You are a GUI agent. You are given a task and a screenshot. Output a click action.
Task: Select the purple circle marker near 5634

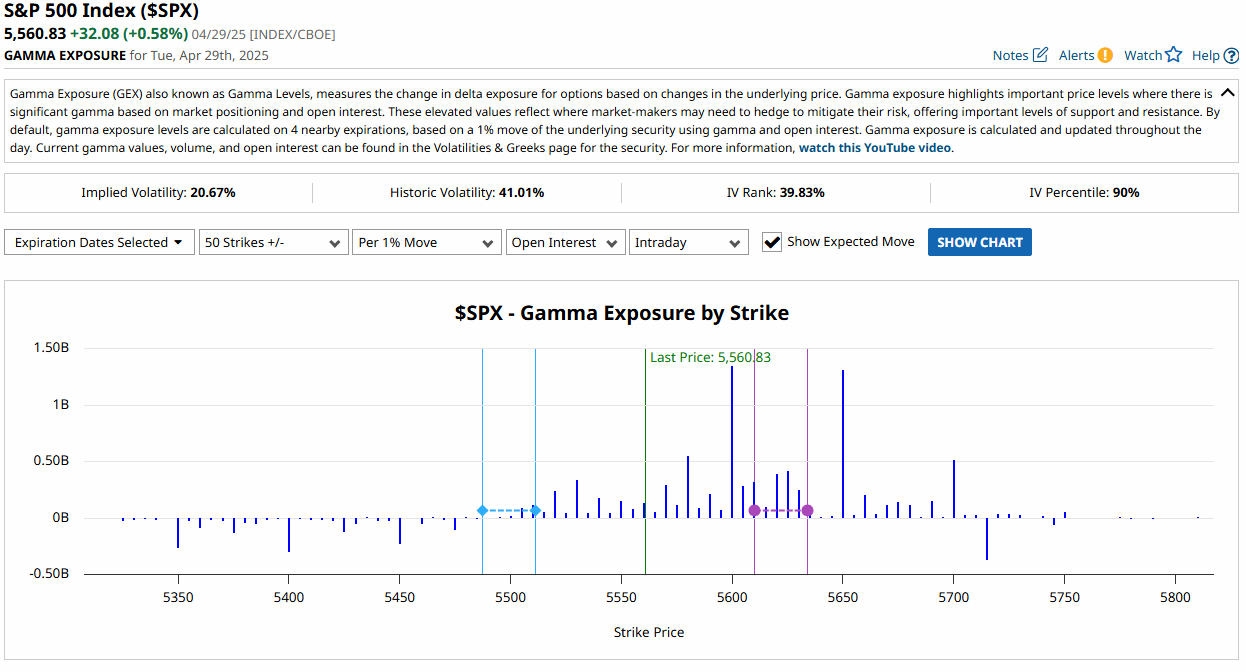point(807,511)
